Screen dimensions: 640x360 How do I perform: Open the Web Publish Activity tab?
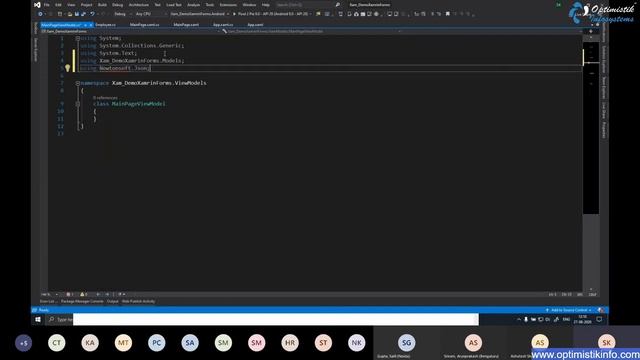click(138, 302)
